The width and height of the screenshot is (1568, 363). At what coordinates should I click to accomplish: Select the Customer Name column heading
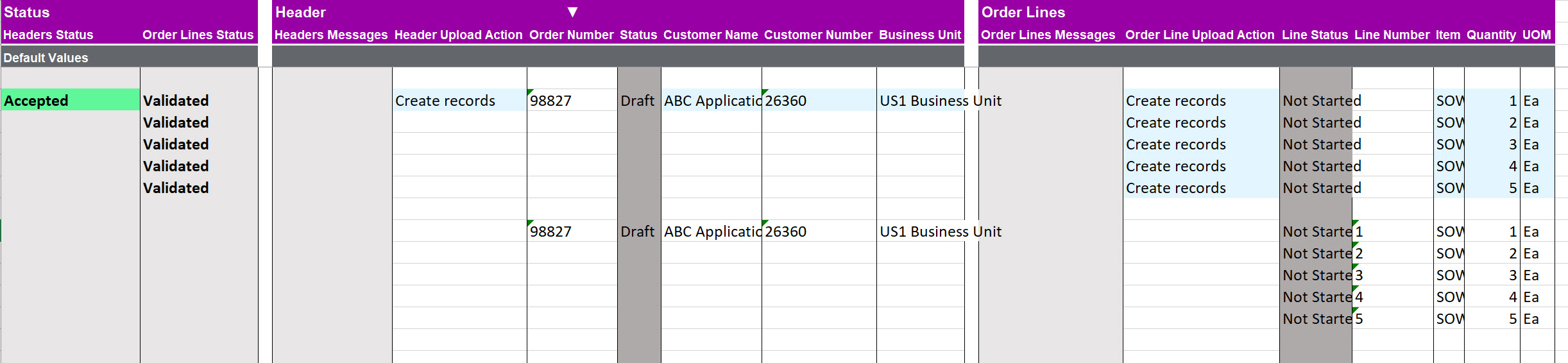point(710,35)
